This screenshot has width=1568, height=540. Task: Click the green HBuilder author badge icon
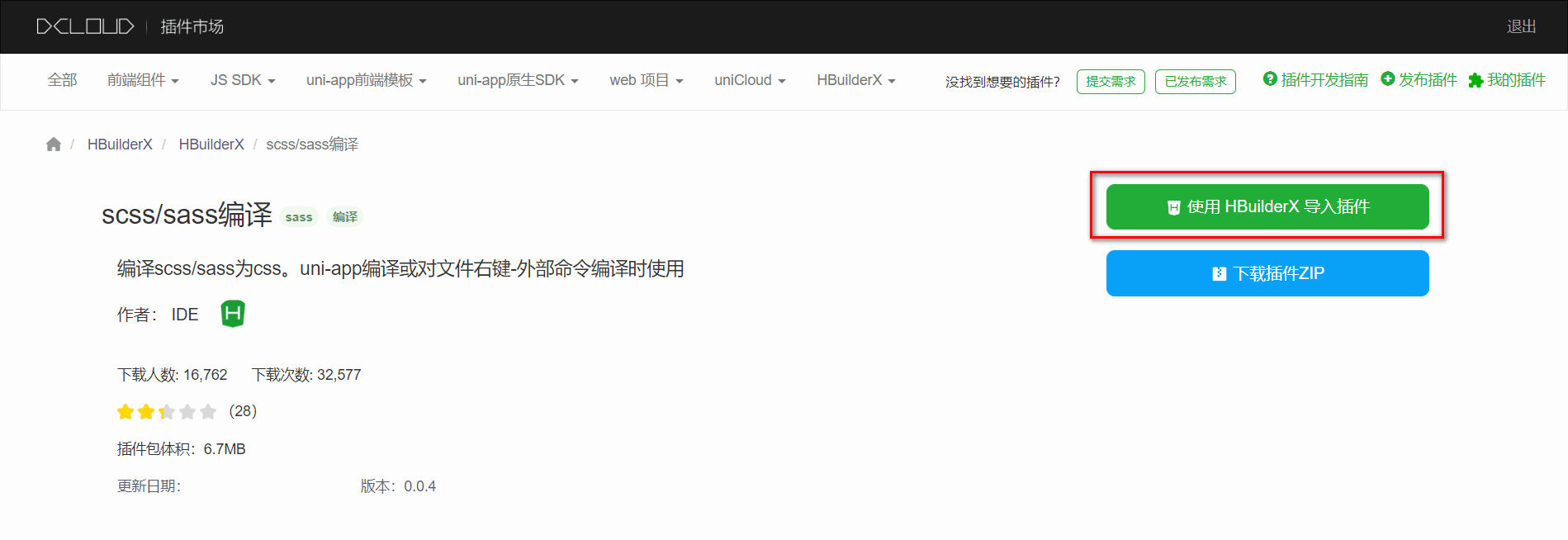(x=233, y=314)
